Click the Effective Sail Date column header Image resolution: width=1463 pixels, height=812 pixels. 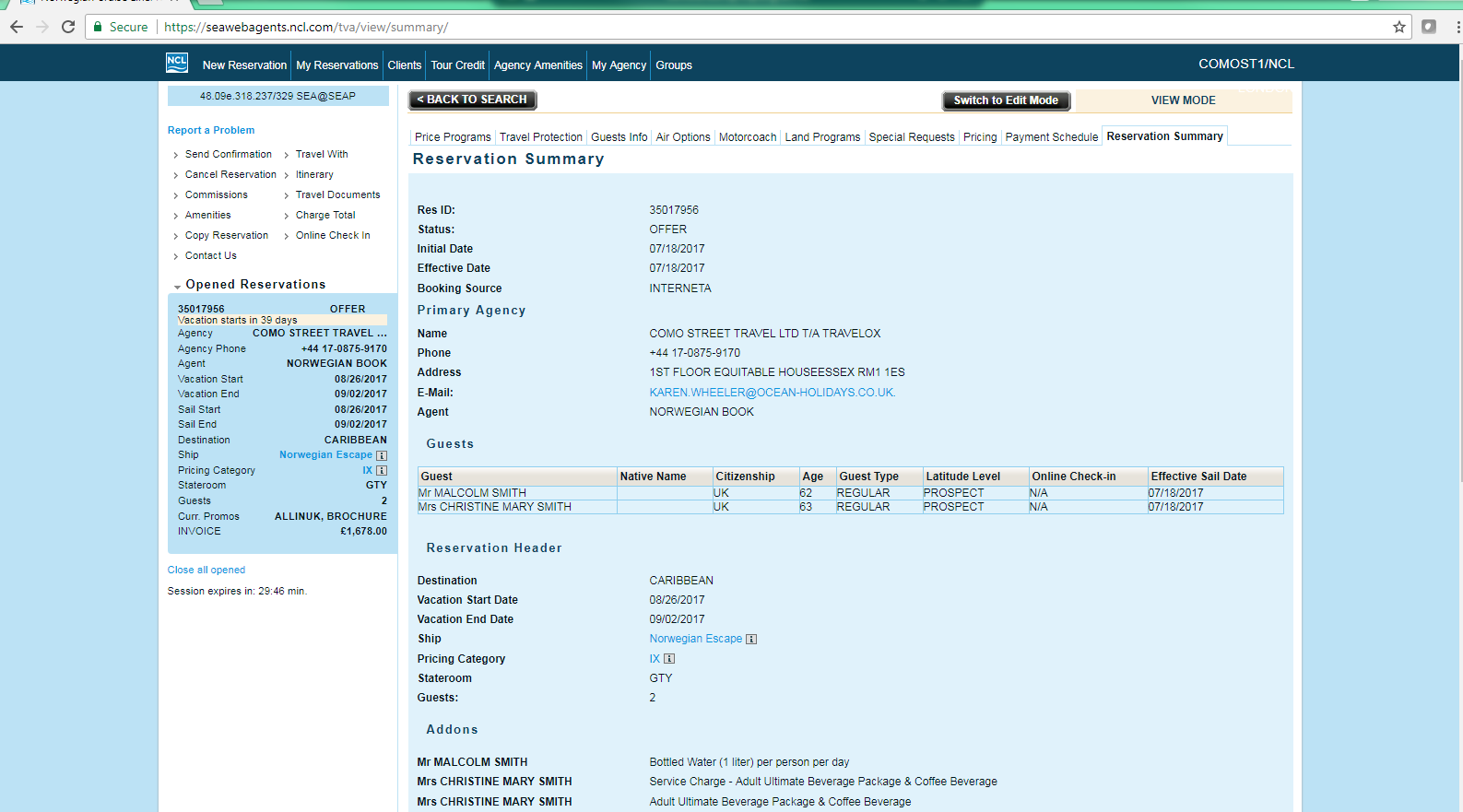click(1215, 477)
